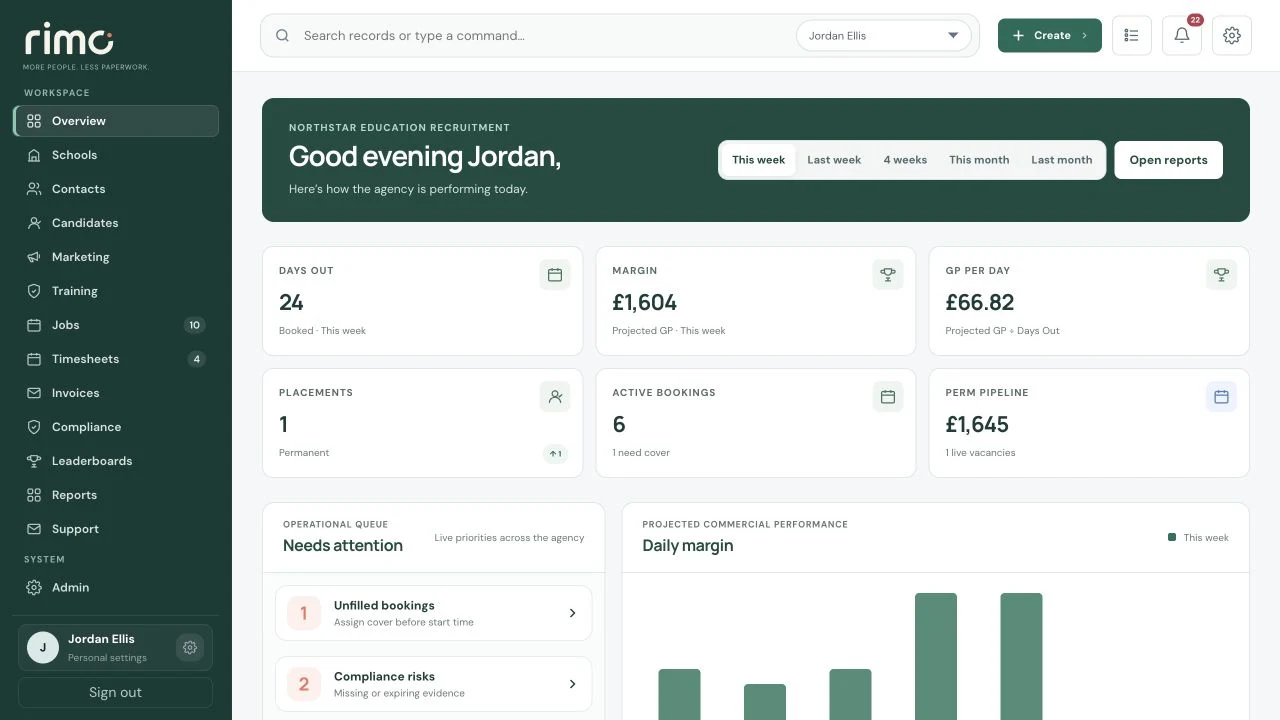Click the magnifier search icon
Image resolution: width=1280 pixels, height=720 pixels.
[x=283, y=35]
